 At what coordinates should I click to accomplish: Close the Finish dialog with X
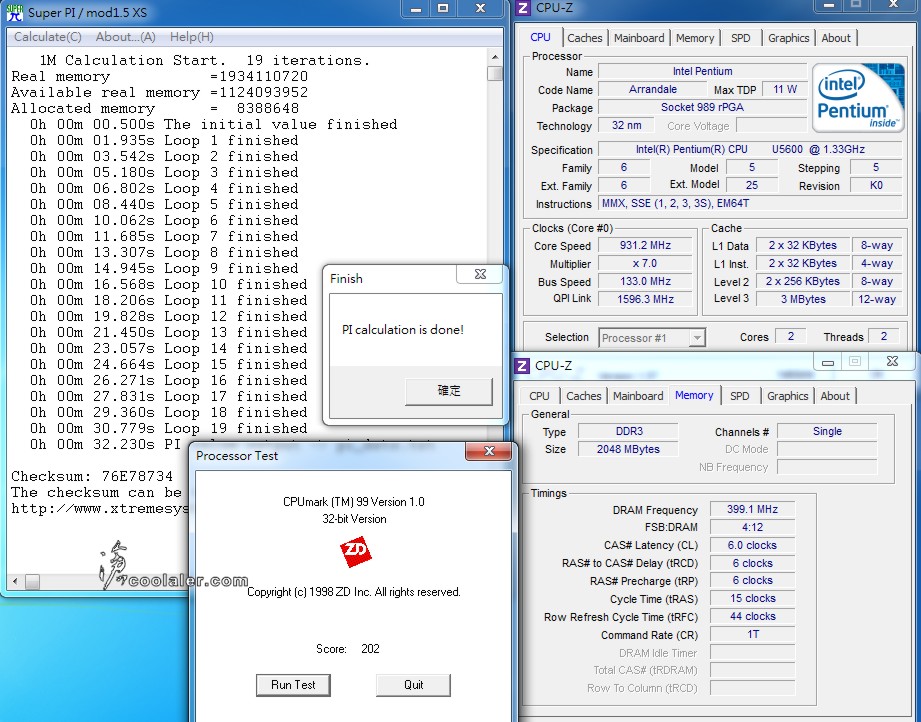(480, 274)
